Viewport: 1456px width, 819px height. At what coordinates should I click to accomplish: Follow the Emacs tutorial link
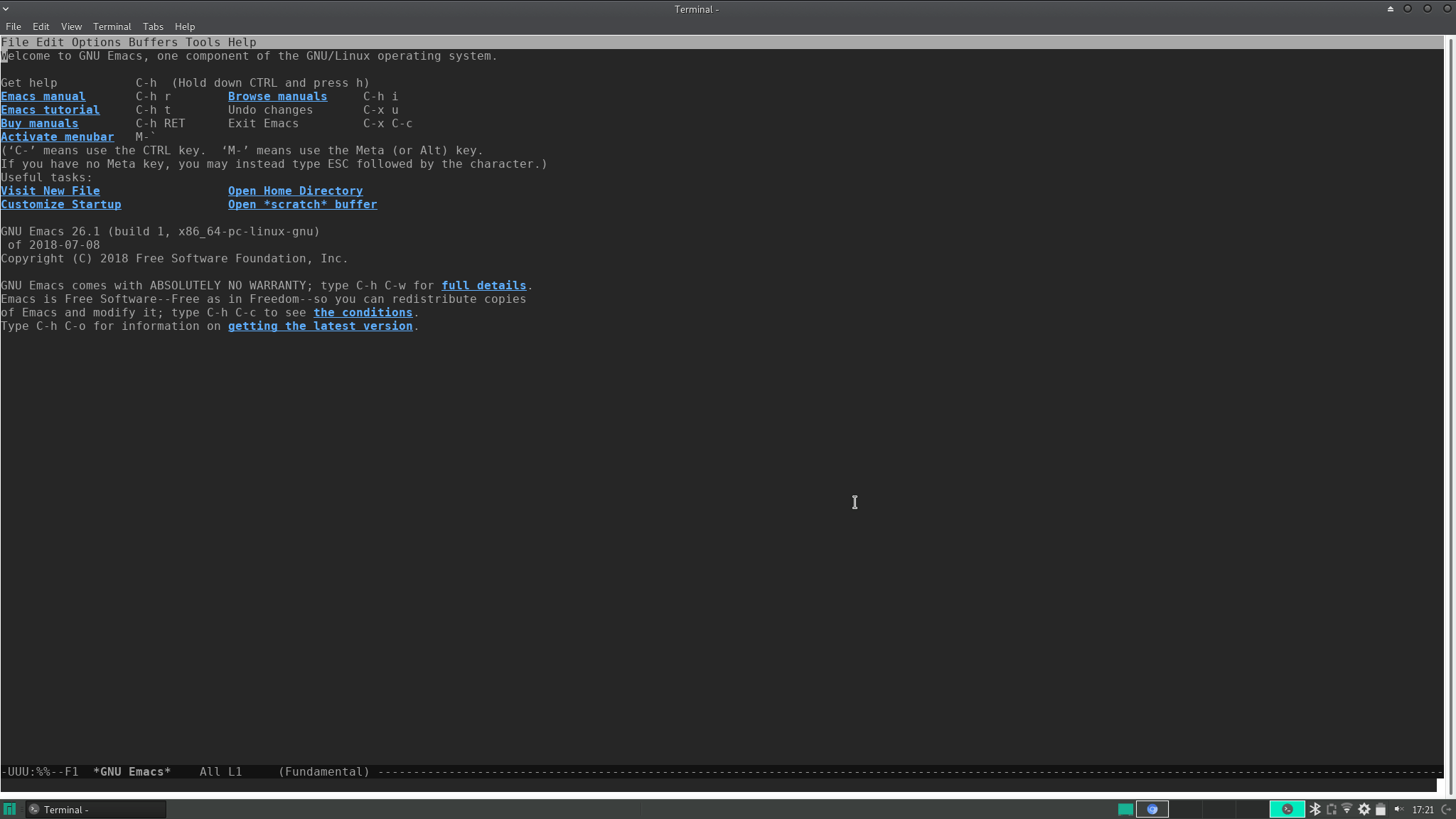coord(50,110)
